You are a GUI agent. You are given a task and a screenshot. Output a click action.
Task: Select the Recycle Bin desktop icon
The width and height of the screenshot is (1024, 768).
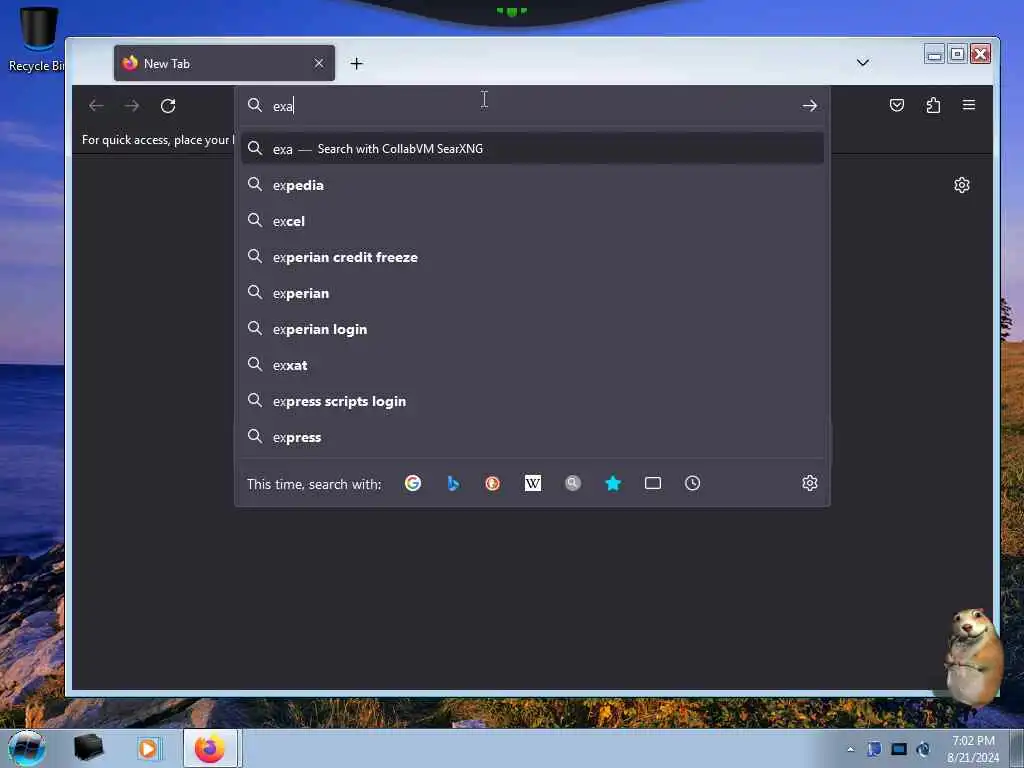coord(37,39)
